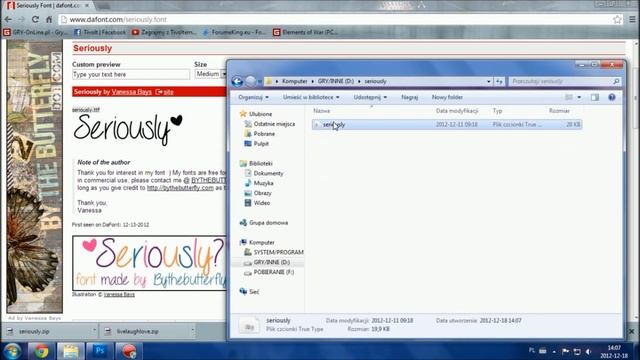Go back in Chrome browser

pyautogui.click(x=8, y=19)
